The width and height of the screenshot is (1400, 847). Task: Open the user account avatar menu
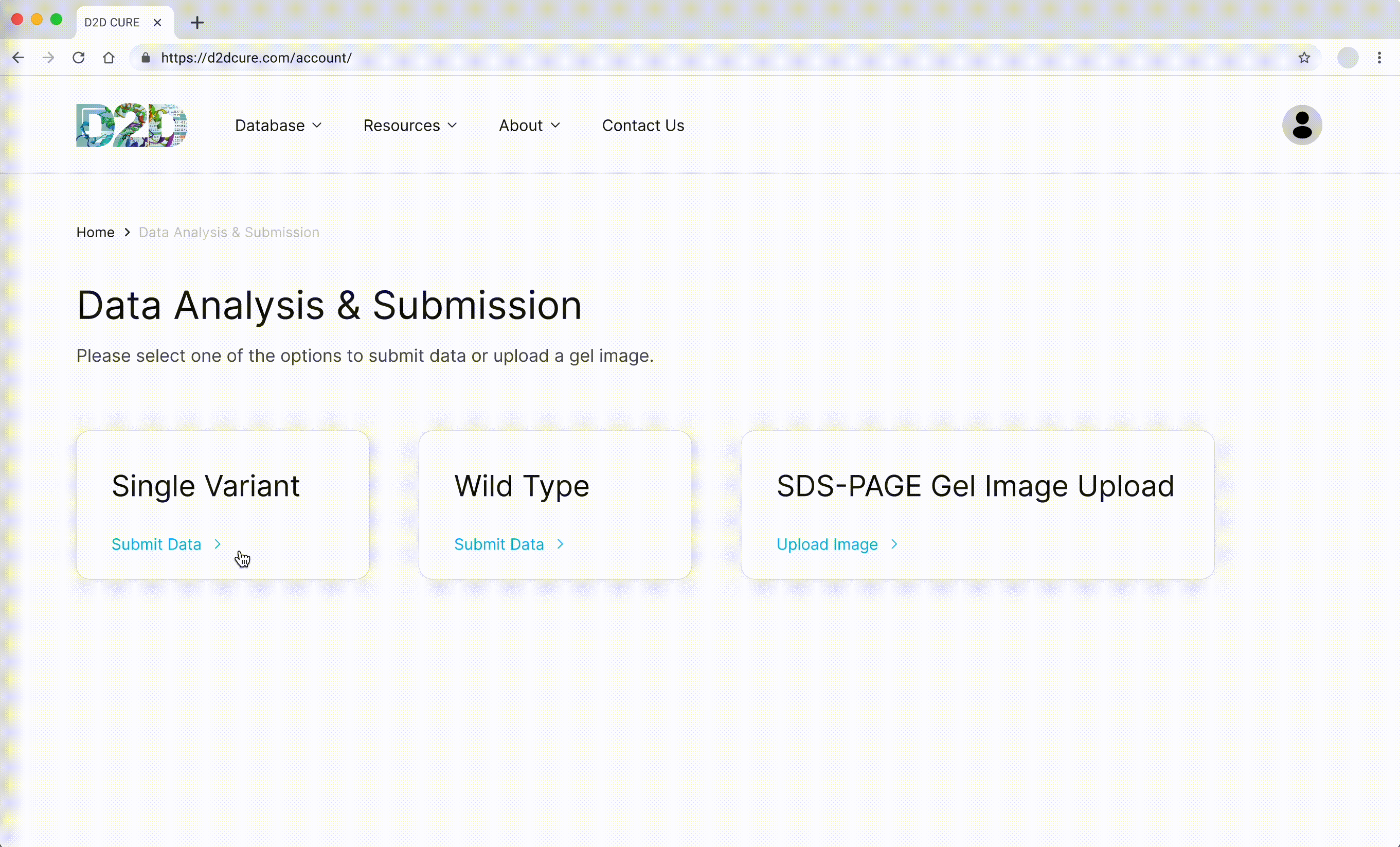click(1301, 125)
